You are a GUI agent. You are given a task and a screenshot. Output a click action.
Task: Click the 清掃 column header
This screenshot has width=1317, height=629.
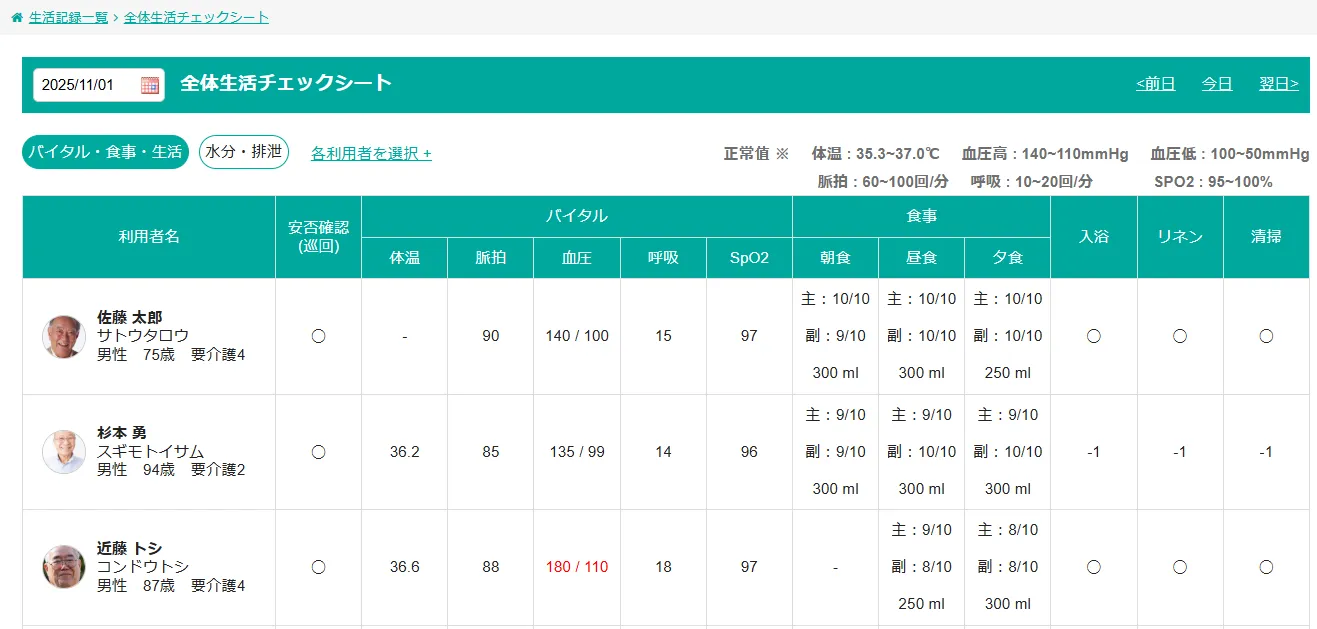click(1266, 237)
